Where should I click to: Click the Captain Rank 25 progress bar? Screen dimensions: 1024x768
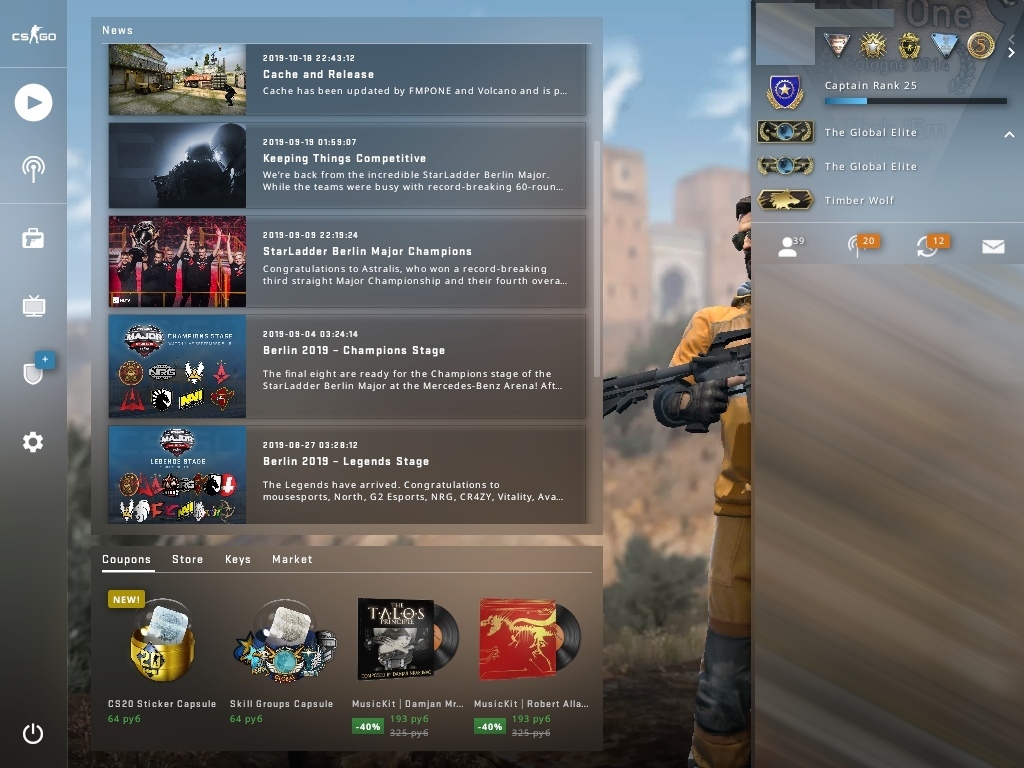(915, 101)
